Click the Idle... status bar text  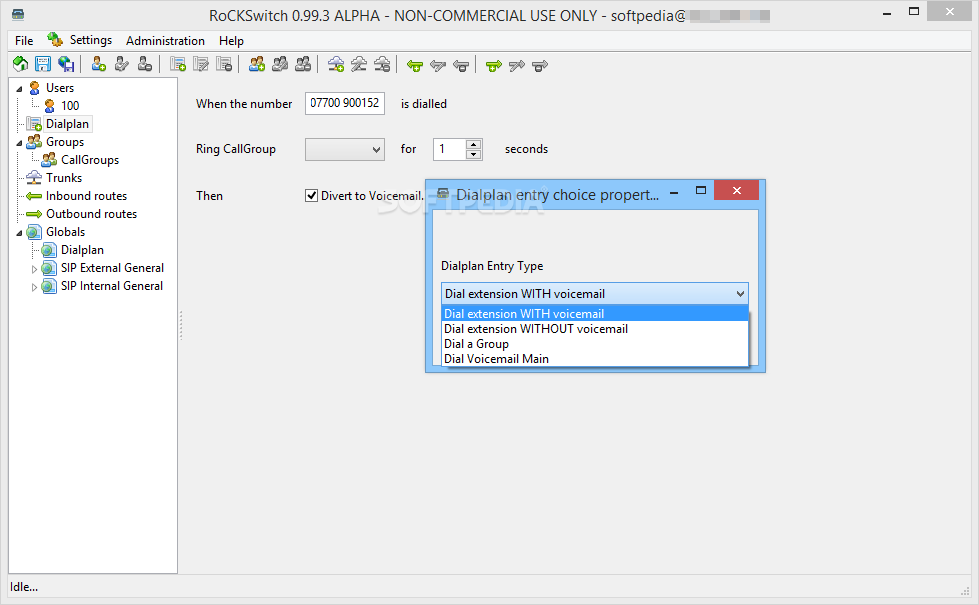(24, 587)
